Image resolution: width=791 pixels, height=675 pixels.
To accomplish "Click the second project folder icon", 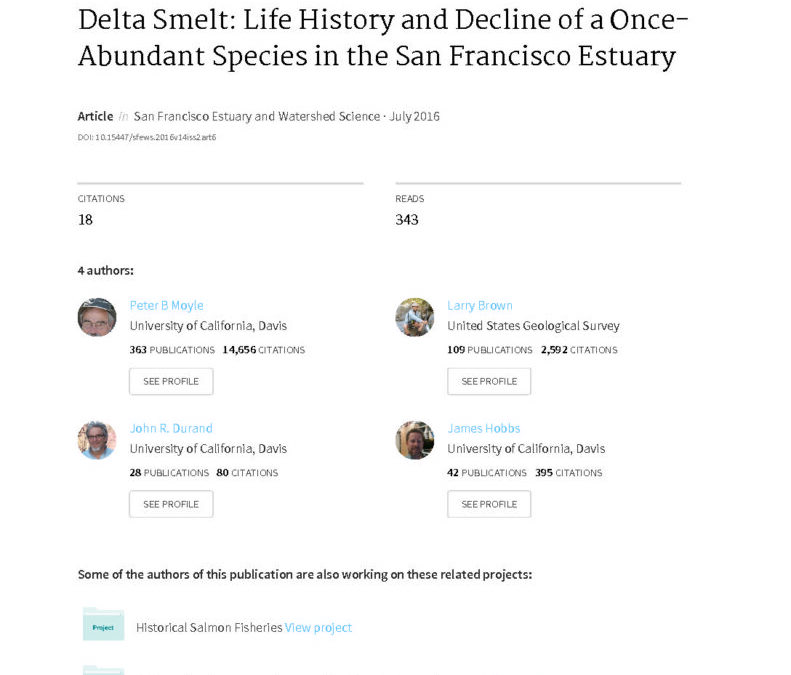I will point(103,670).
